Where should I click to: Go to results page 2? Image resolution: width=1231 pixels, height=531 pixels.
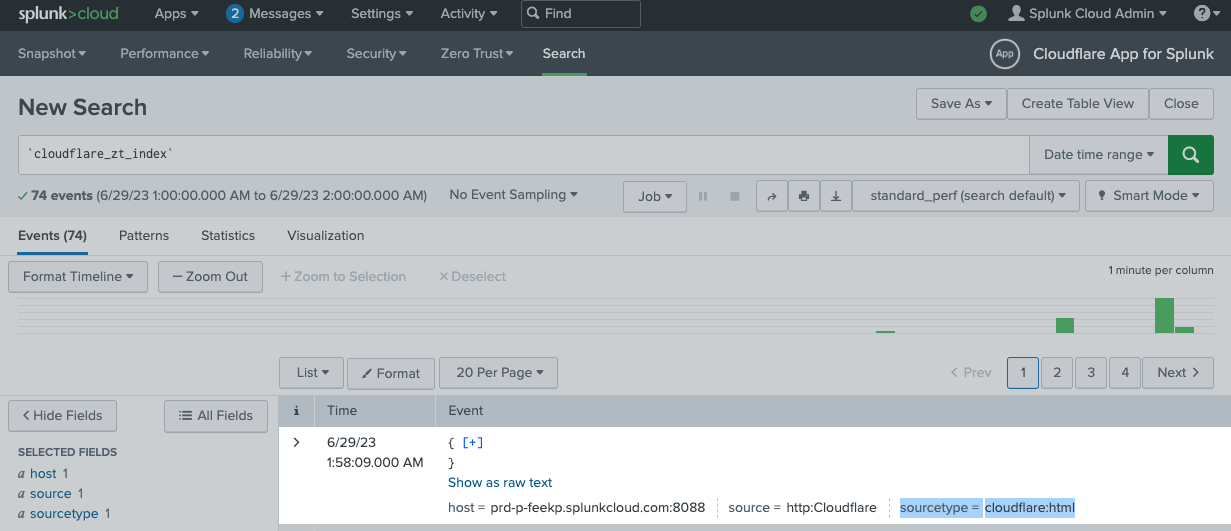point(1057,372)
